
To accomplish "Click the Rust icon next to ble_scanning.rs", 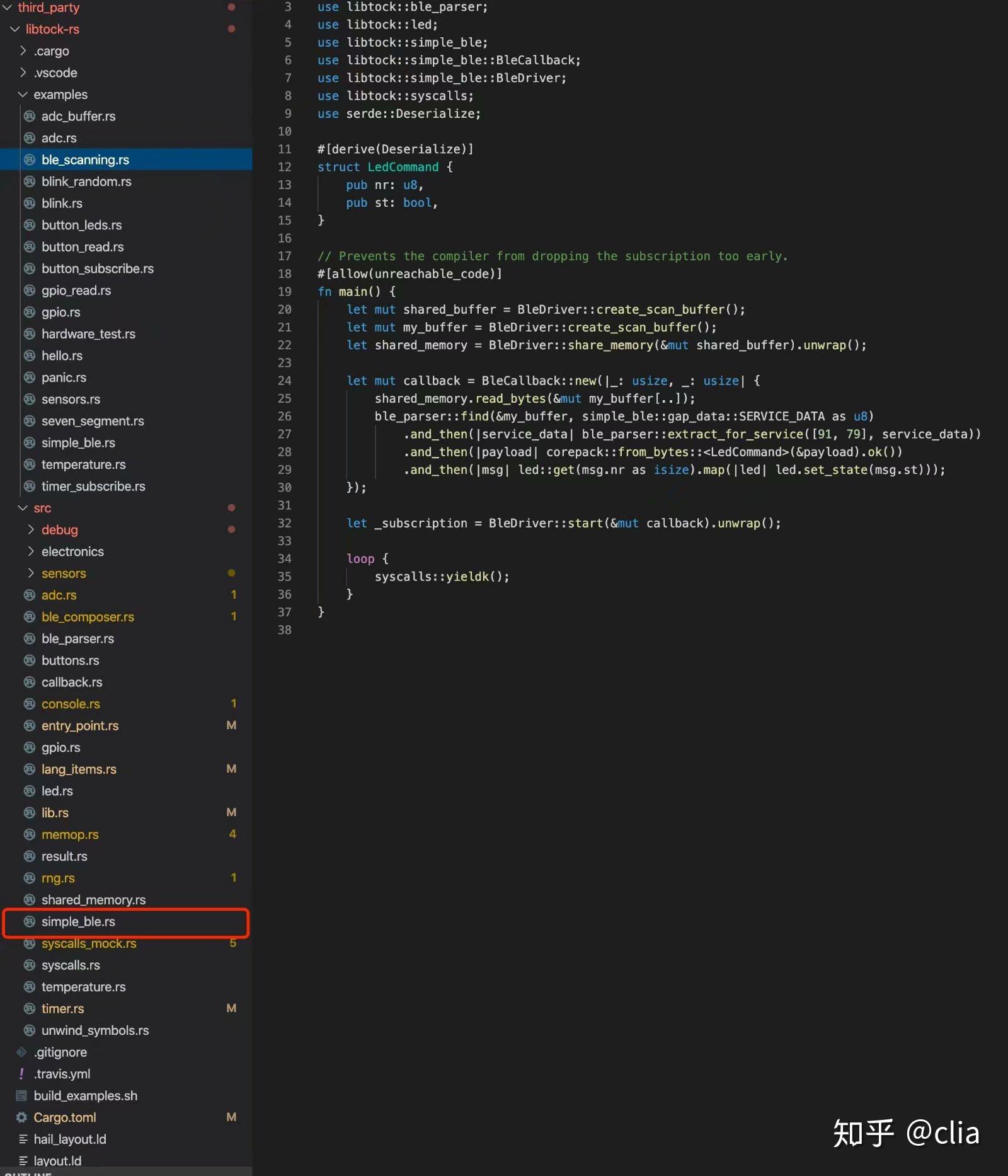I will tap(30, 159).
